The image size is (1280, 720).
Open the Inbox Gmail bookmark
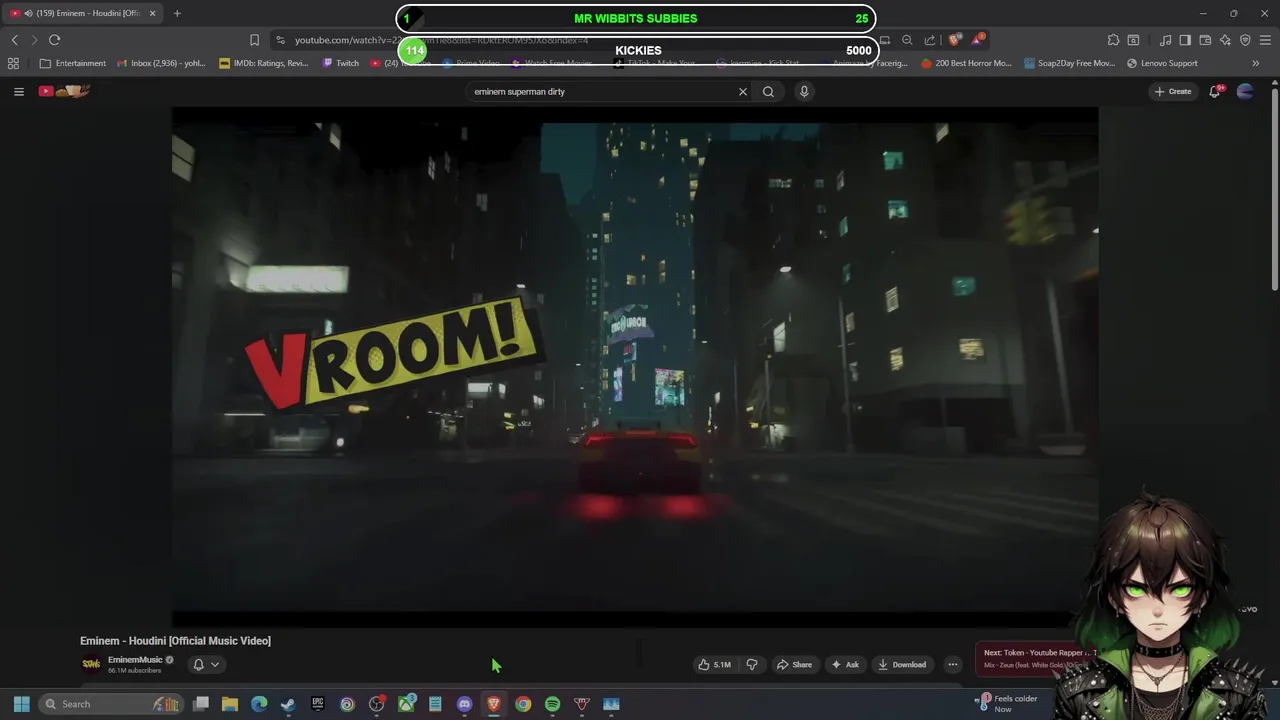(x=161, y=63)
